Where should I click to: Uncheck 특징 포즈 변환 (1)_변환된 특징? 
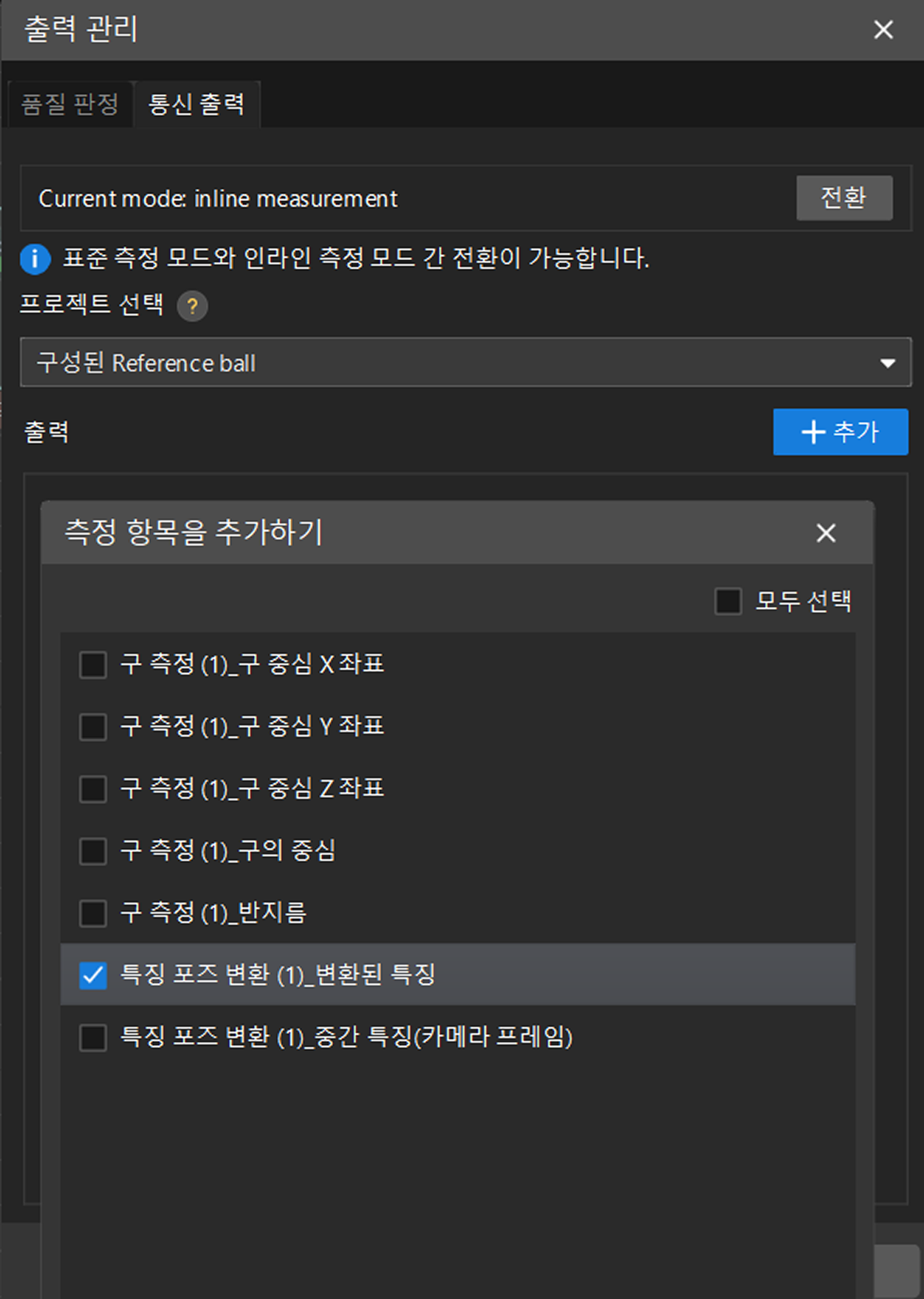pyautogui.click(x=93, y=975)
